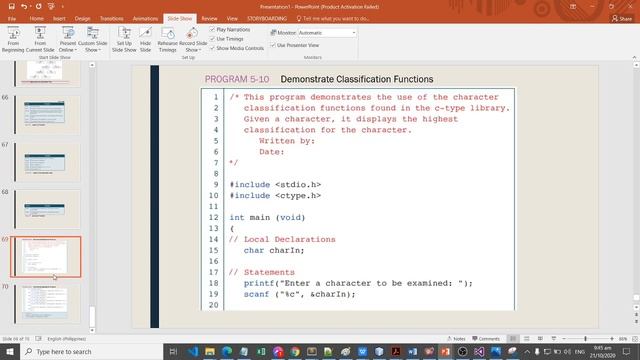This screenshot has height=360, width=640.
Task: Start slideshow From Current Slide
Action: point(40,39)
